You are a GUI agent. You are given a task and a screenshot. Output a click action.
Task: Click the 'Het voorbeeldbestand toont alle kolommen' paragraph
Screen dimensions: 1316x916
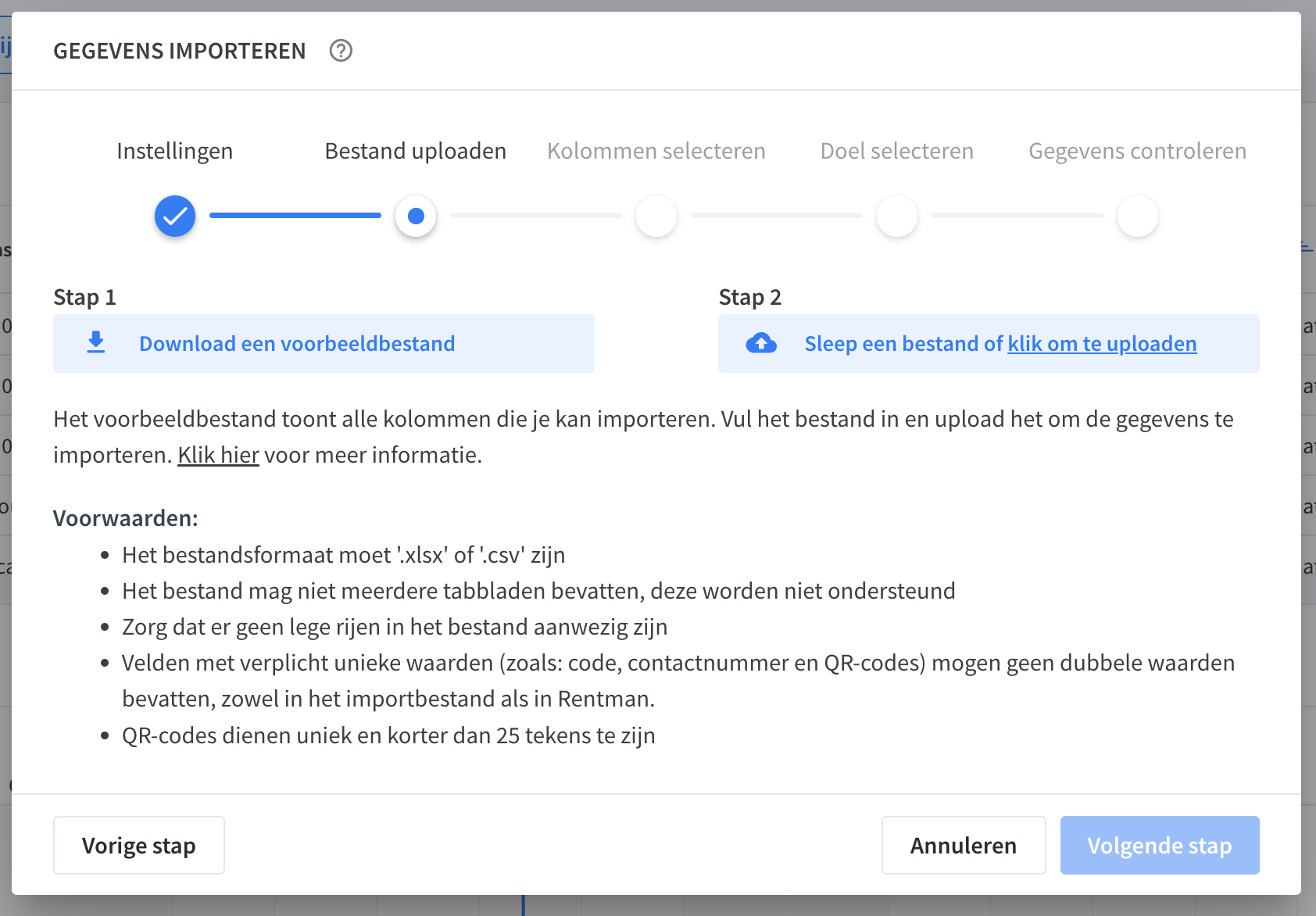point(643,437)
